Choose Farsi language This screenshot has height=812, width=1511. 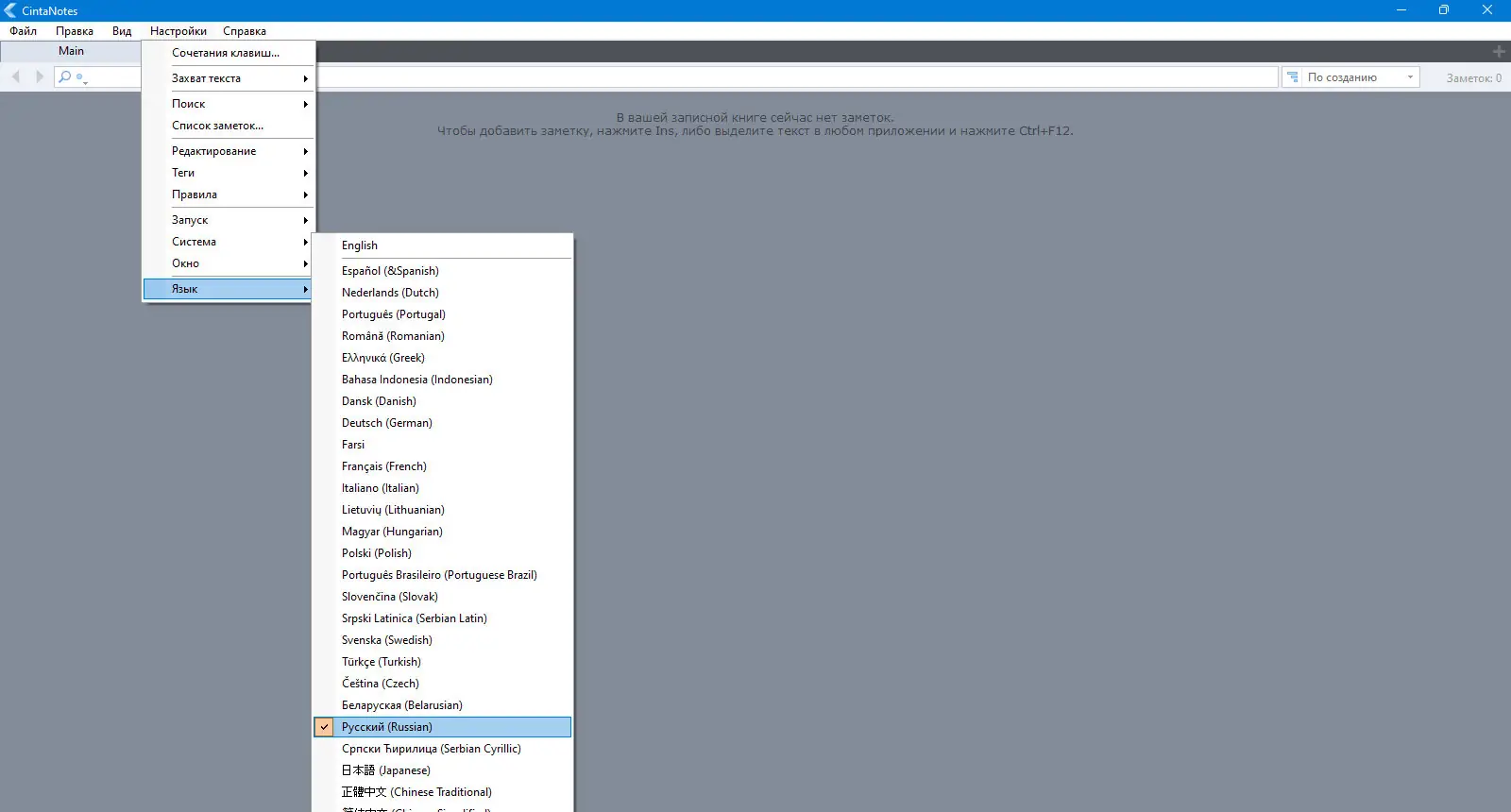click(442, 445)
